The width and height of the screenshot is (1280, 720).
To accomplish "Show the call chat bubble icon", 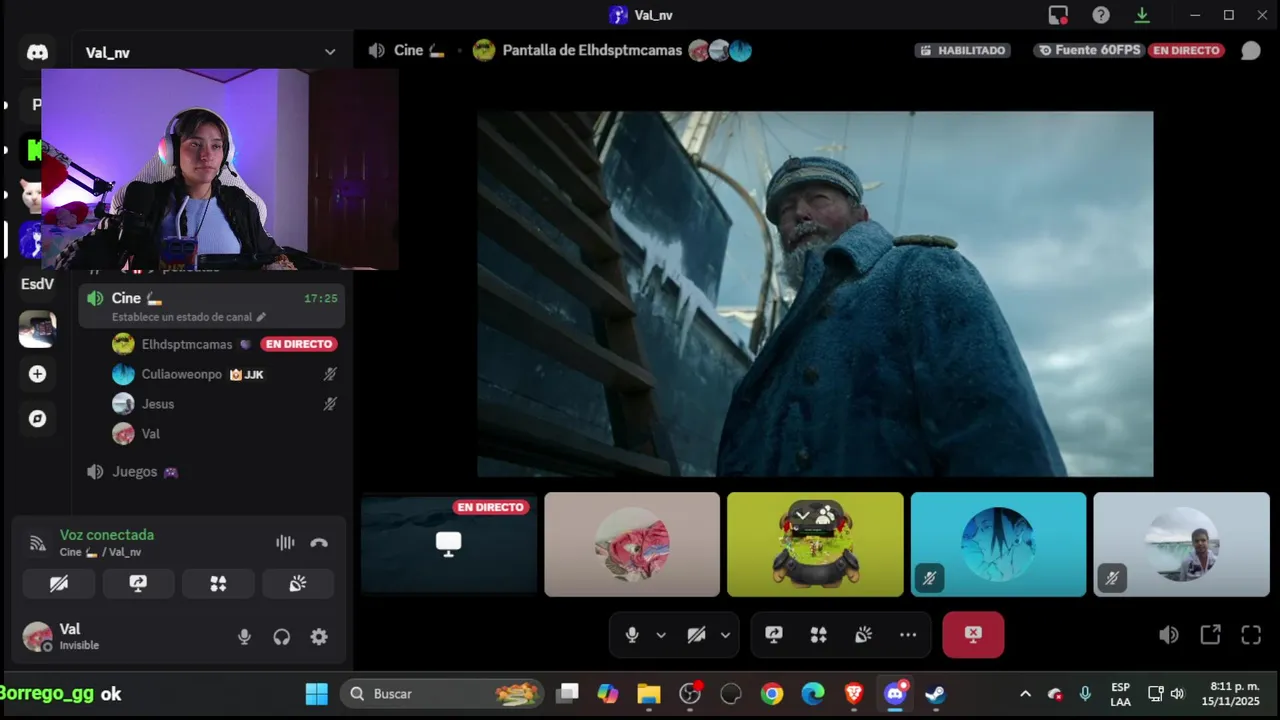I will point(1251,50).
